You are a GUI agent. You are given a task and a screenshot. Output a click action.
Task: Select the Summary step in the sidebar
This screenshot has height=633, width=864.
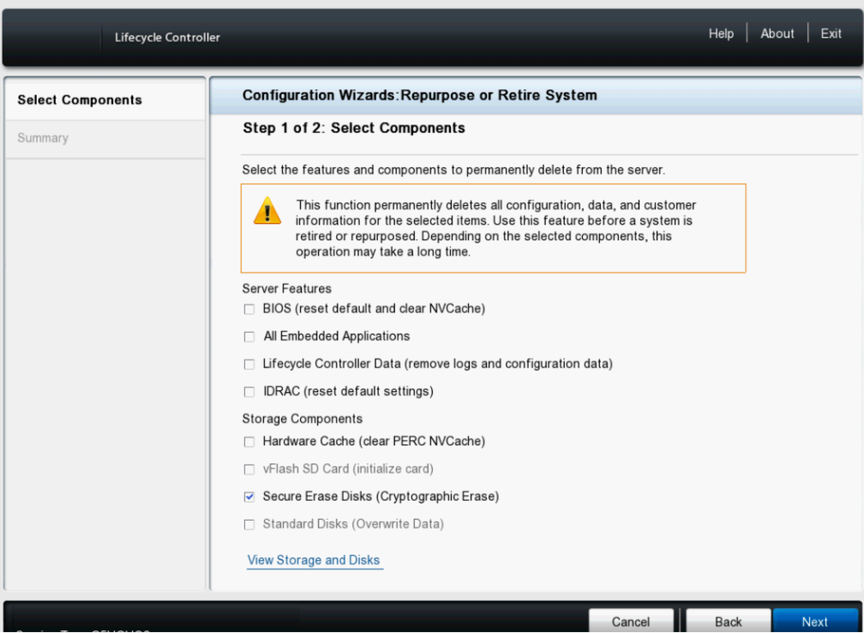coord(42,138)
